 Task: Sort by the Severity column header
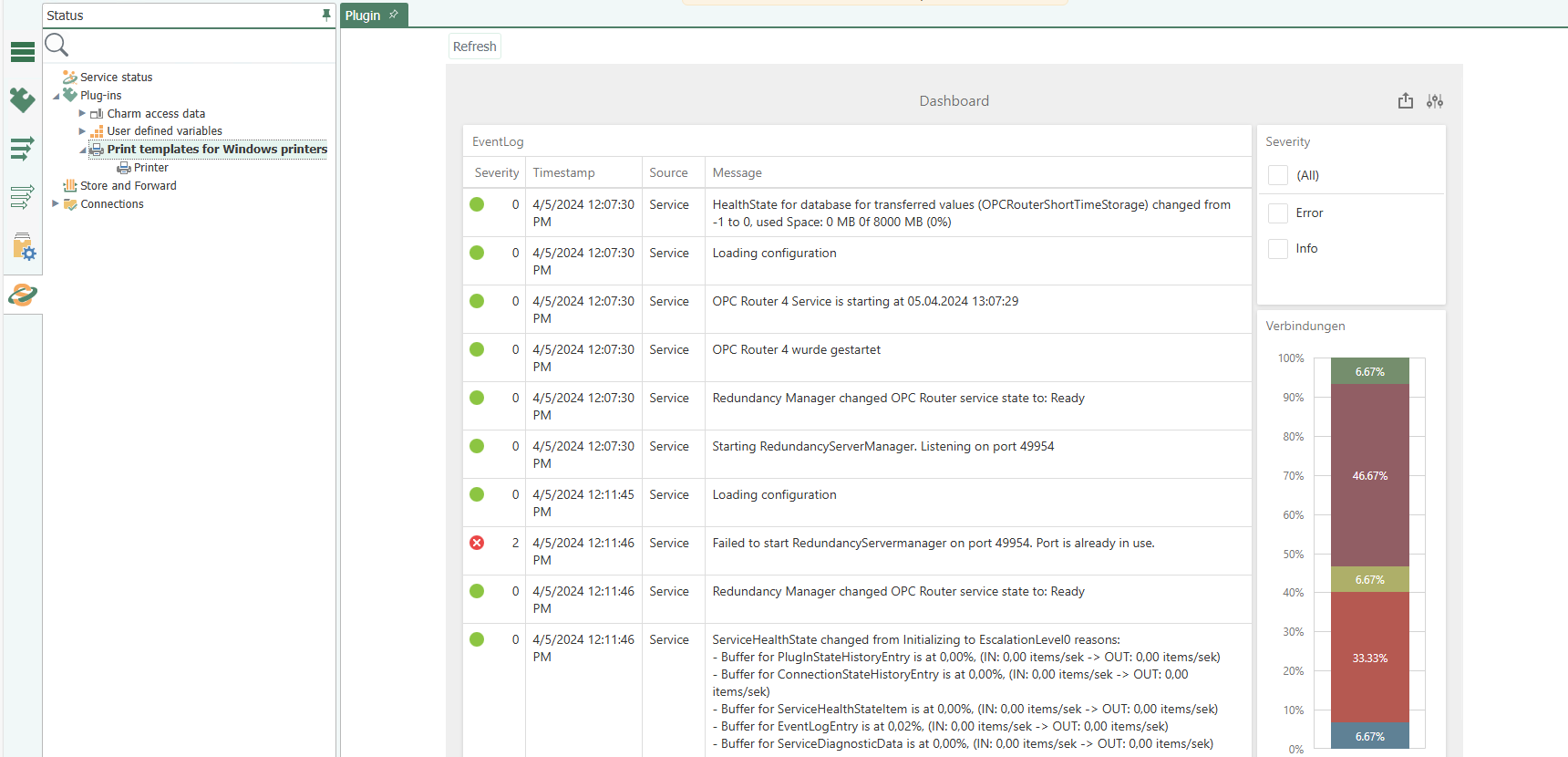click(497, 172)
